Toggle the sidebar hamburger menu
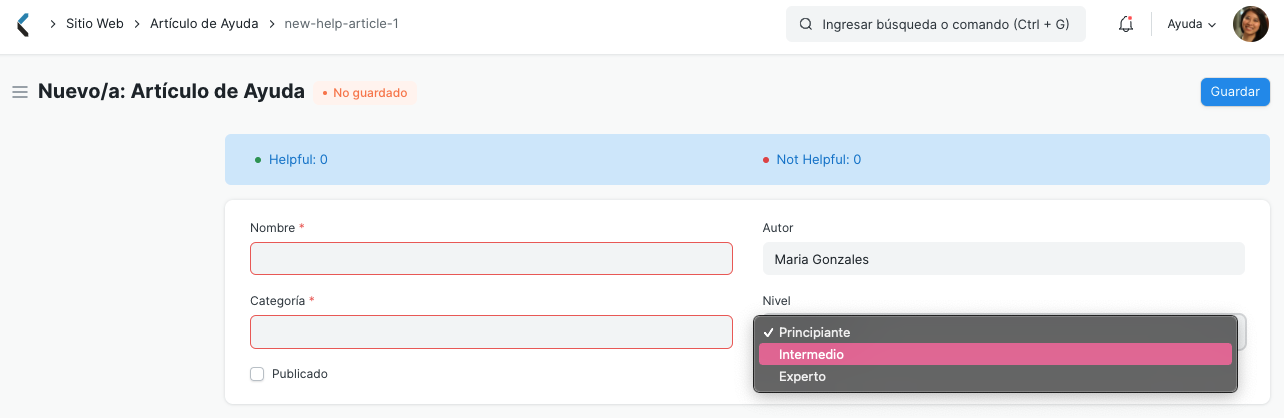The height and width of the screenshot is (418, 1284). [x=19, y=92]
